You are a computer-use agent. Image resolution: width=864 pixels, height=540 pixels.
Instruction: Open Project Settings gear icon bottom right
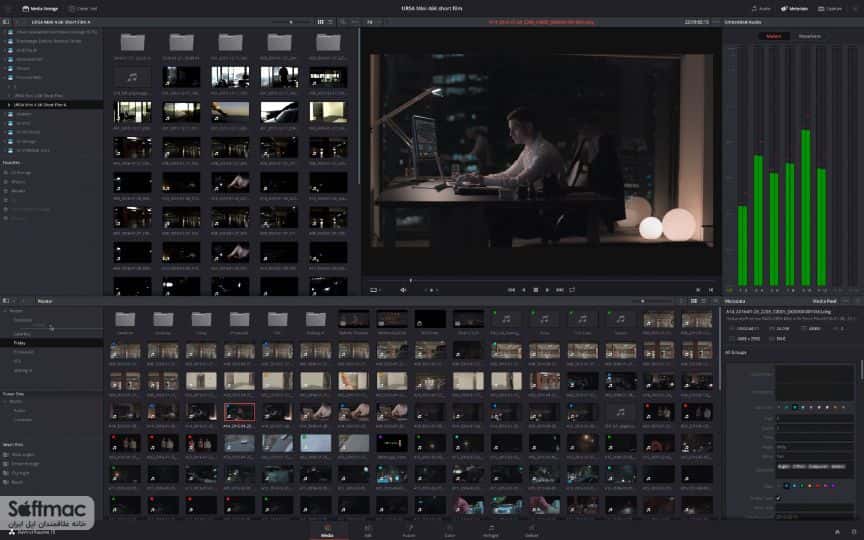(854, 531)
